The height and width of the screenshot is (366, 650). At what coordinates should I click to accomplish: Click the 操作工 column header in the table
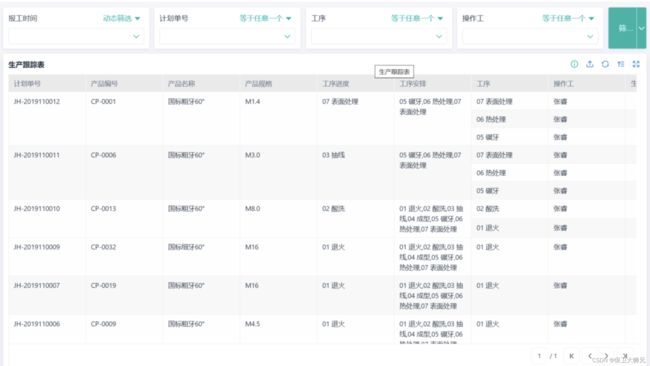(564, 84)
